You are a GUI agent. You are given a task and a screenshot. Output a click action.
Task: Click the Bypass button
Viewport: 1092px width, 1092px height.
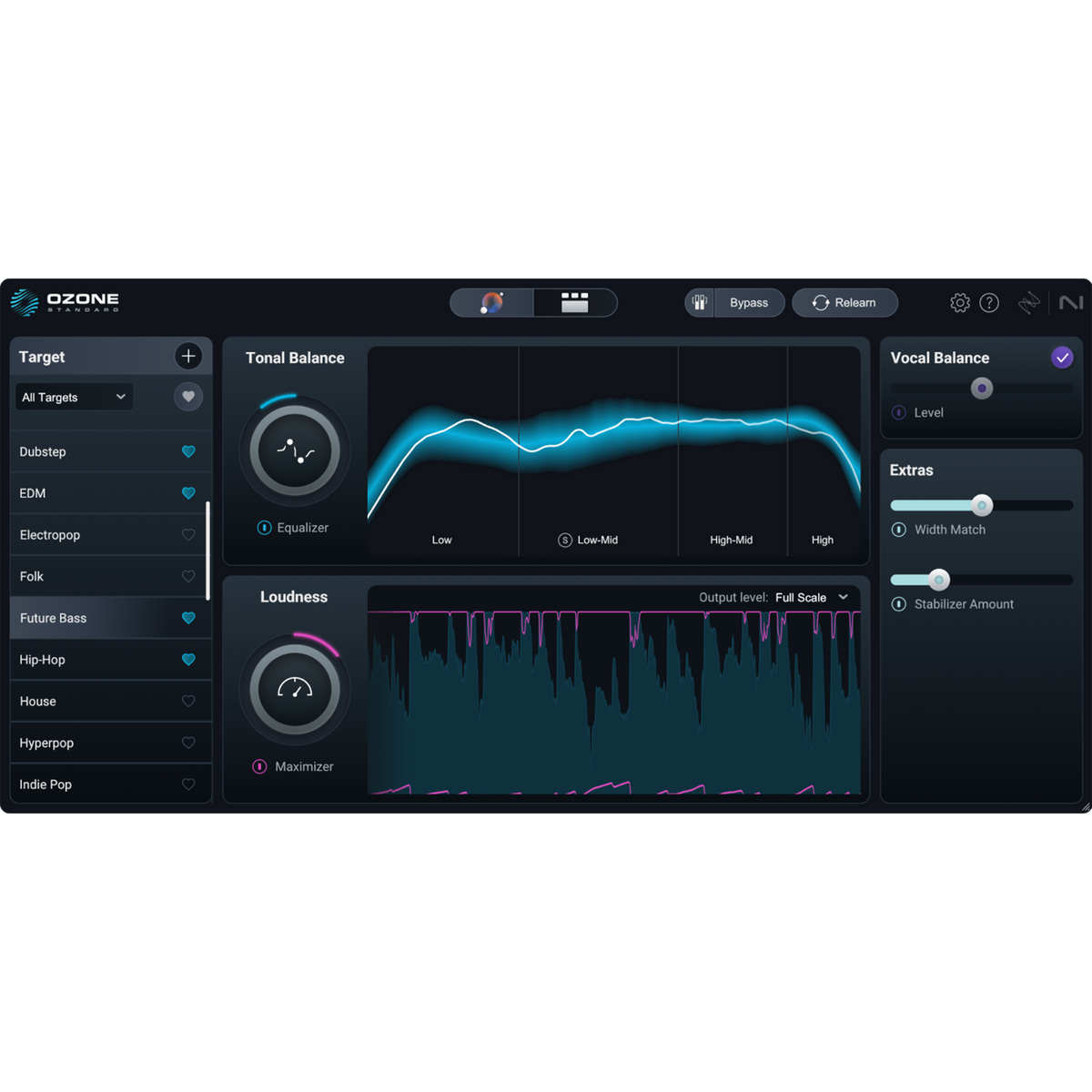749,303
